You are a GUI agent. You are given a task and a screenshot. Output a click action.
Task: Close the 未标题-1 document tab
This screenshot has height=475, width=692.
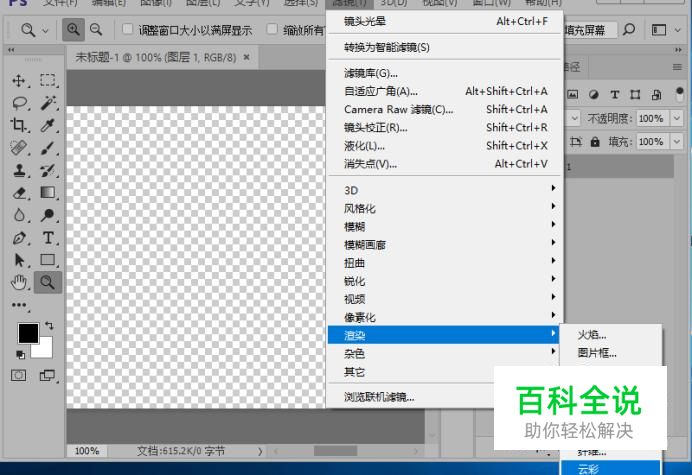pyautogui.click(x=247, y=57)
